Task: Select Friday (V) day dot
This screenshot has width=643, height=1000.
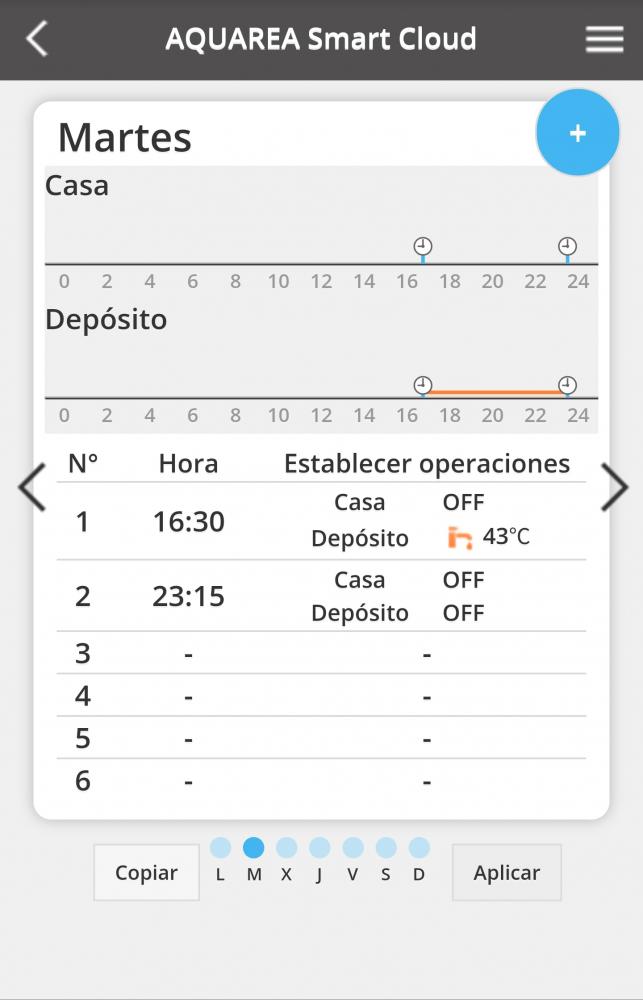Action: tap(353, 848)
